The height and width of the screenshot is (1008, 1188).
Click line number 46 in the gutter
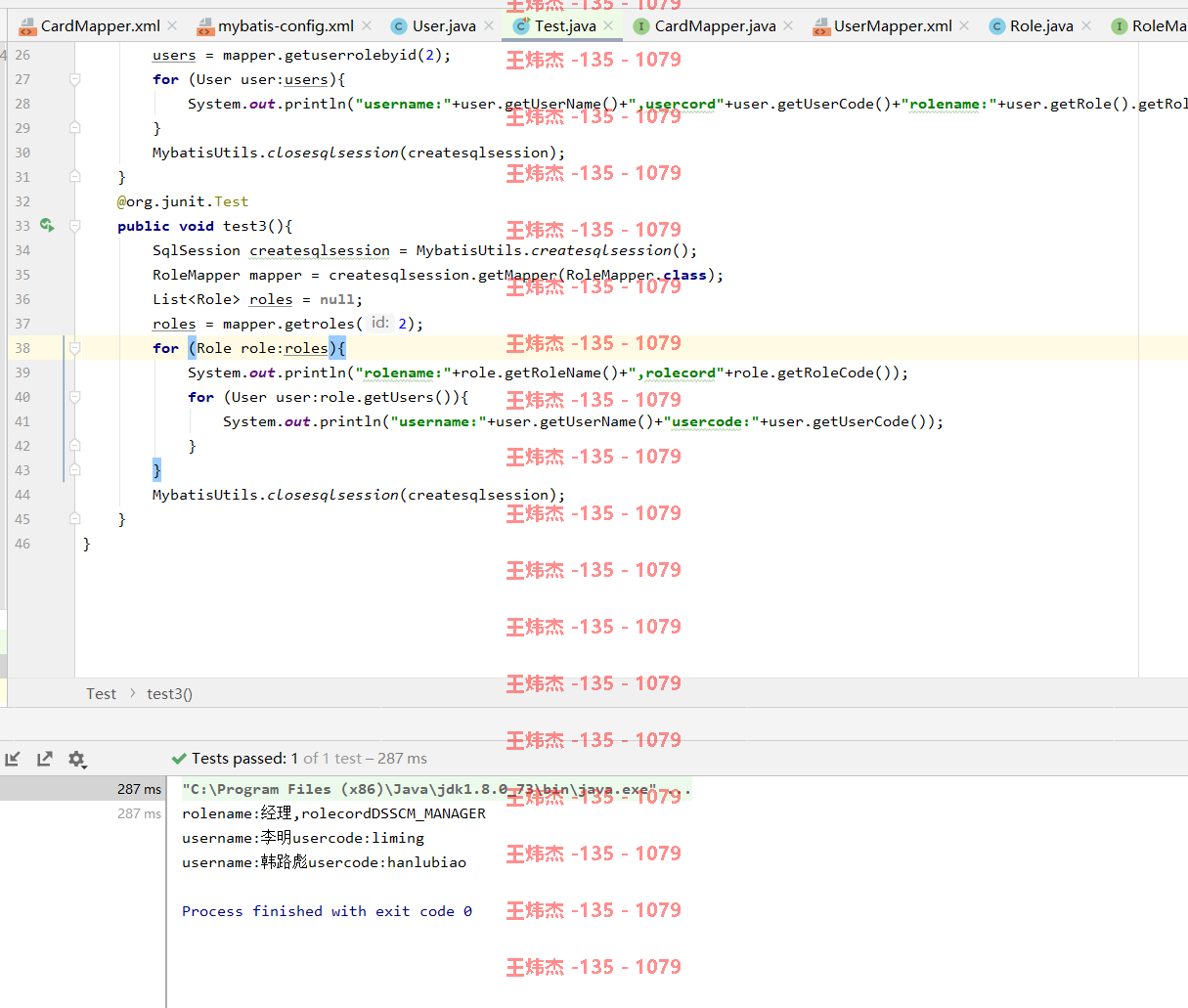point(22,544)
